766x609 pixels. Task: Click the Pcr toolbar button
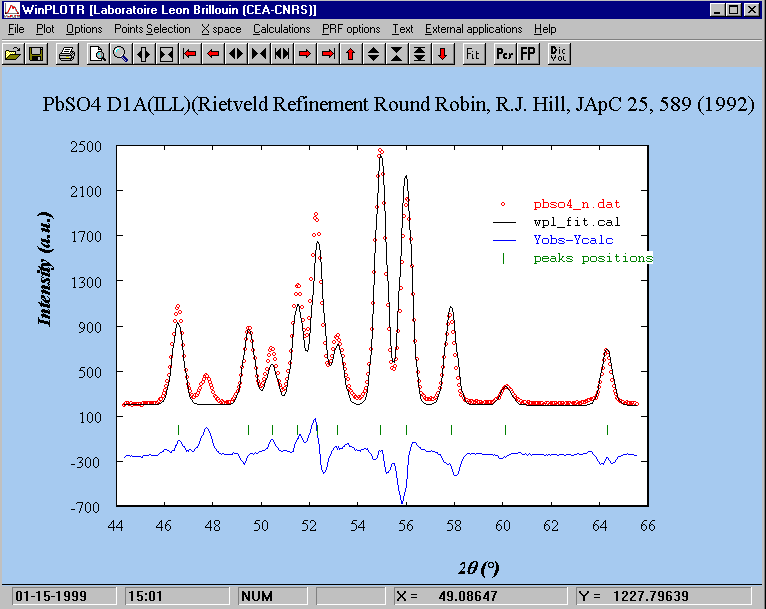pos(504,53)
